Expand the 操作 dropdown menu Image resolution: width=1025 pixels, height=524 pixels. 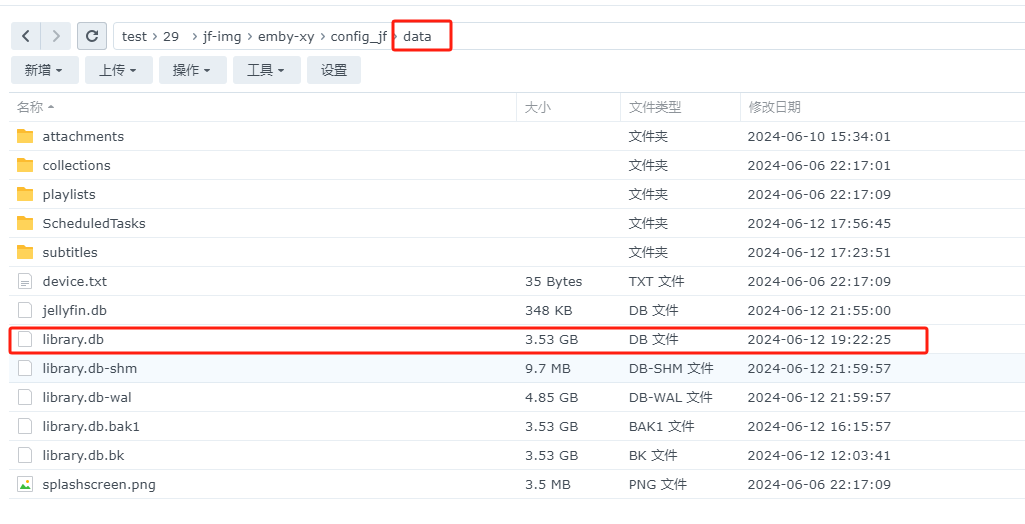[x=192, y=70]
